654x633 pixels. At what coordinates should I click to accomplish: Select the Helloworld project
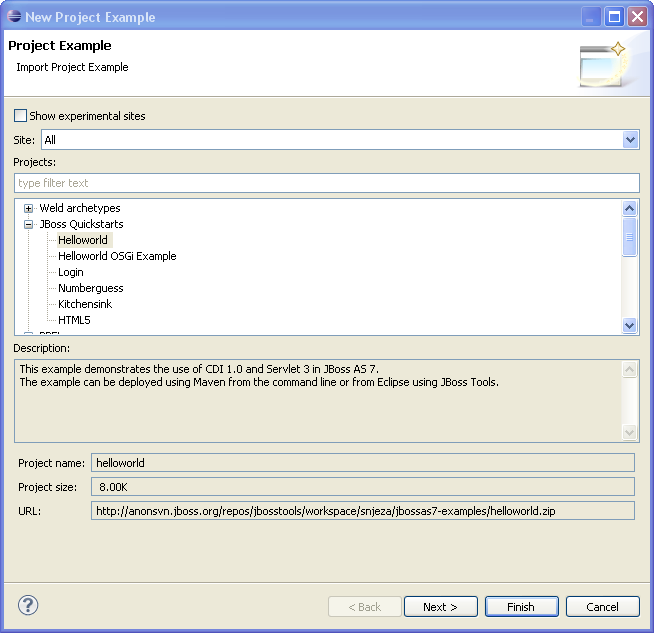pos(82,240)
